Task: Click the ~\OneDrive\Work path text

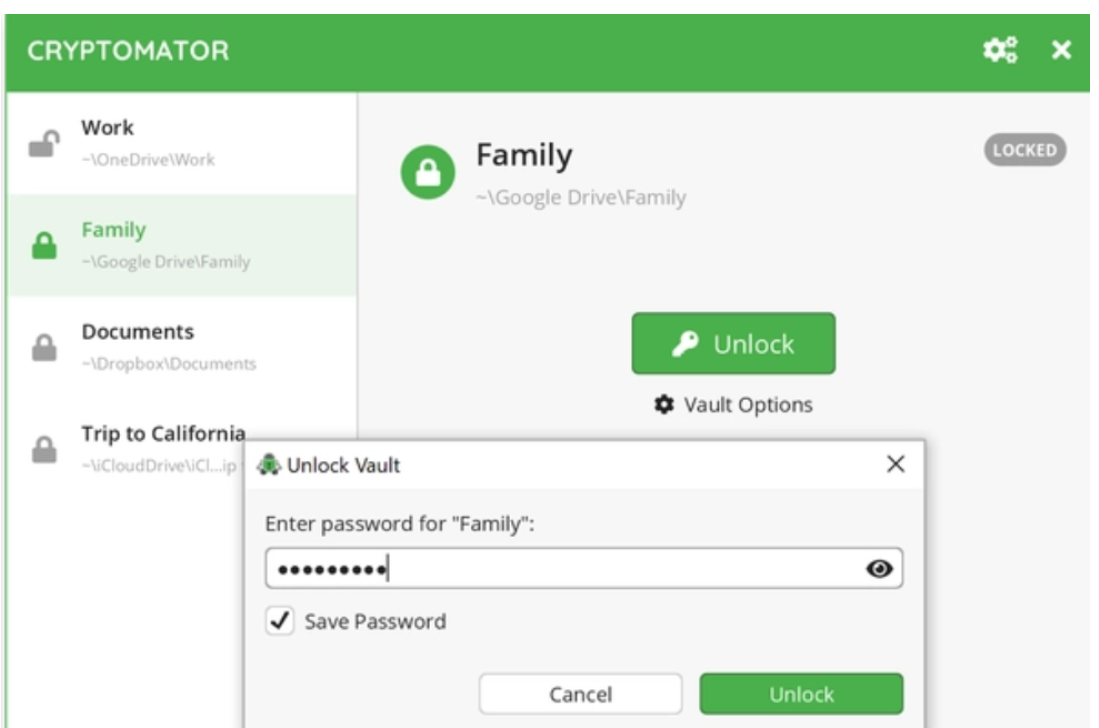Action: point(148,160)
